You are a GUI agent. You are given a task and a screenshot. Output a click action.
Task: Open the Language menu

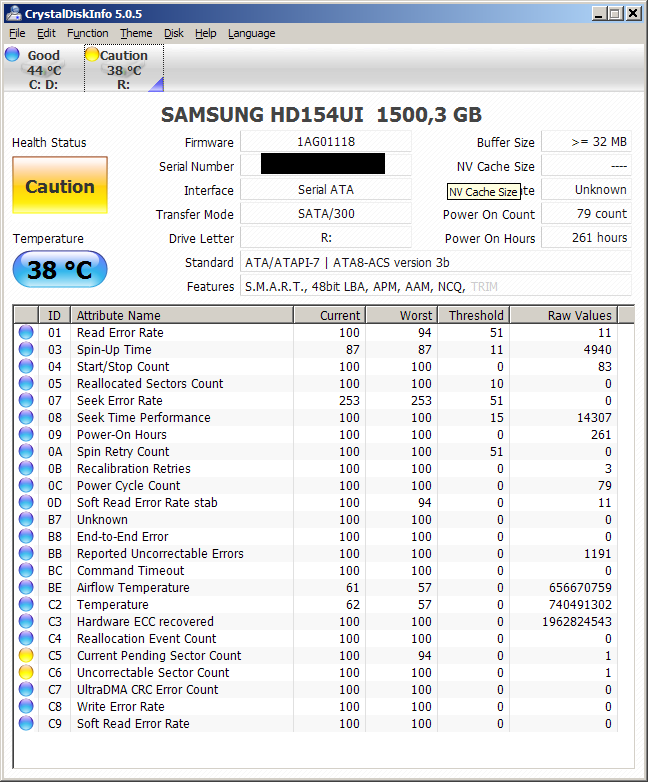pyautogui.click(x=251, y=33)
